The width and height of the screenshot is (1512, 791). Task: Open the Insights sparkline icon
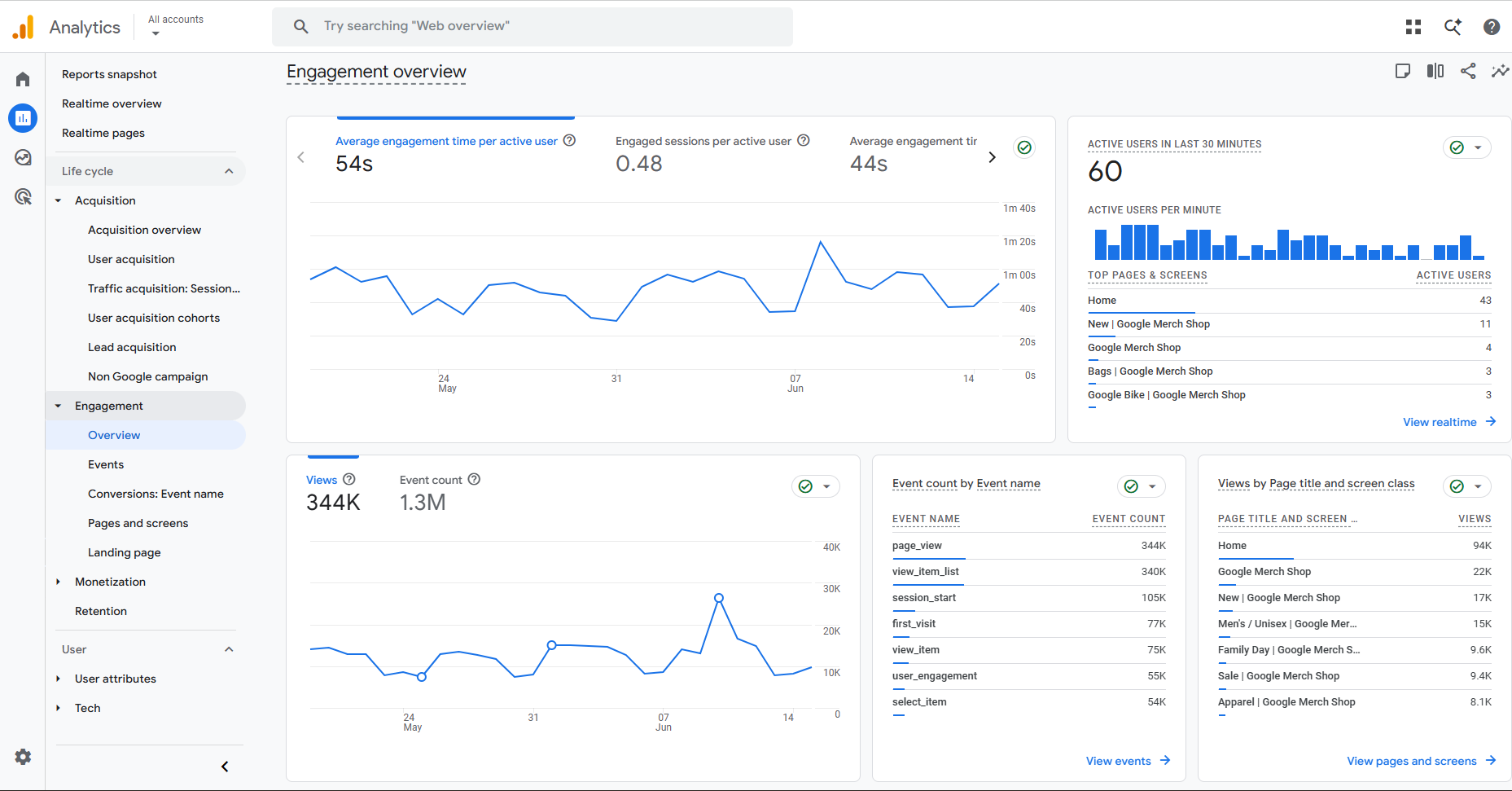tap(1500, 71)
